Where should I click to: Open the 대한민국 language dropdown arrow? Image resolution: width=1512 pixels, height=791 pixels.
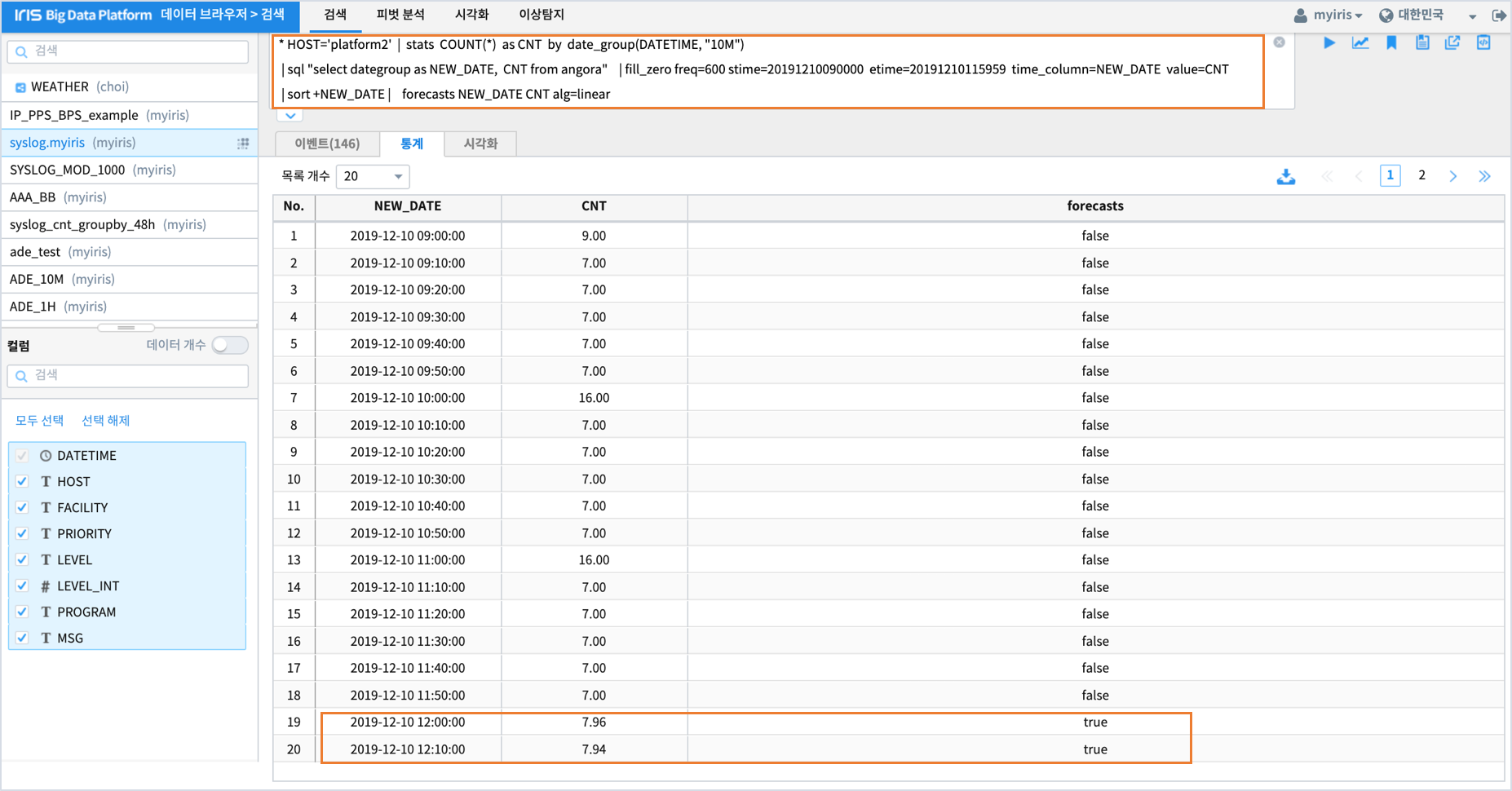point(1473,16)
